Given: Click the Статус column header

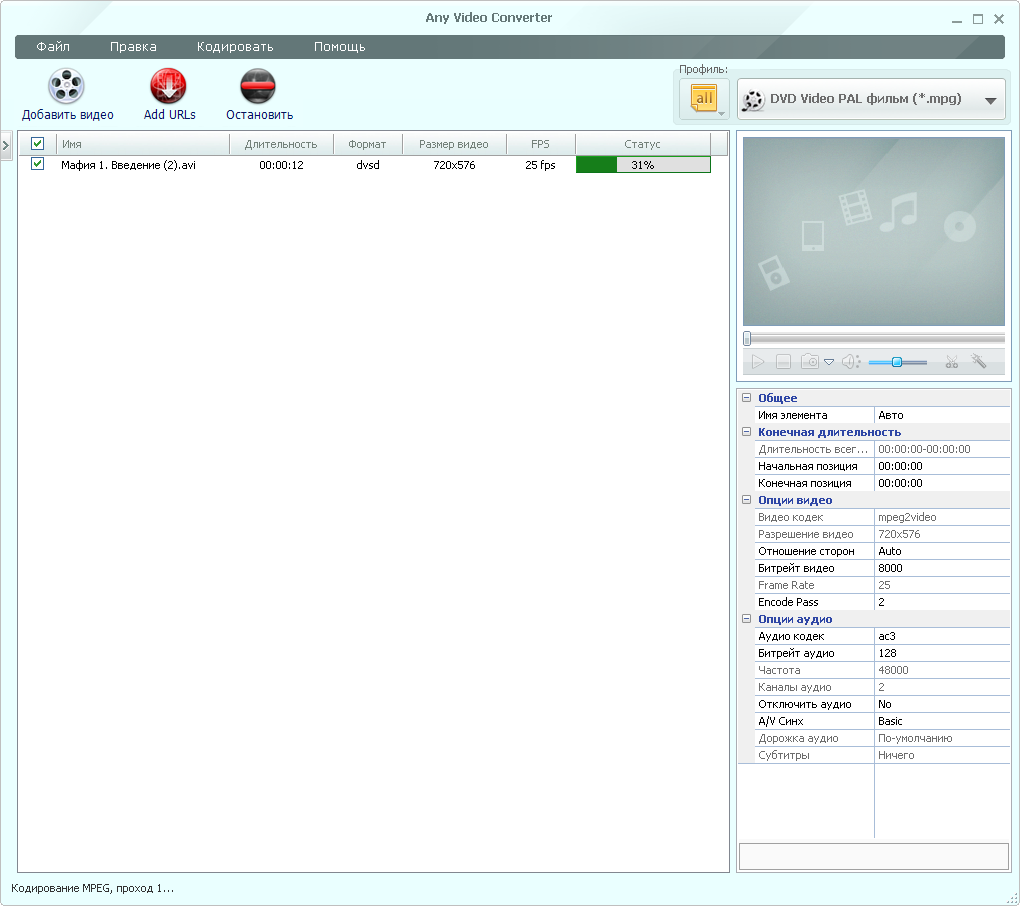Looking at the screenshot, I should 643,144.
